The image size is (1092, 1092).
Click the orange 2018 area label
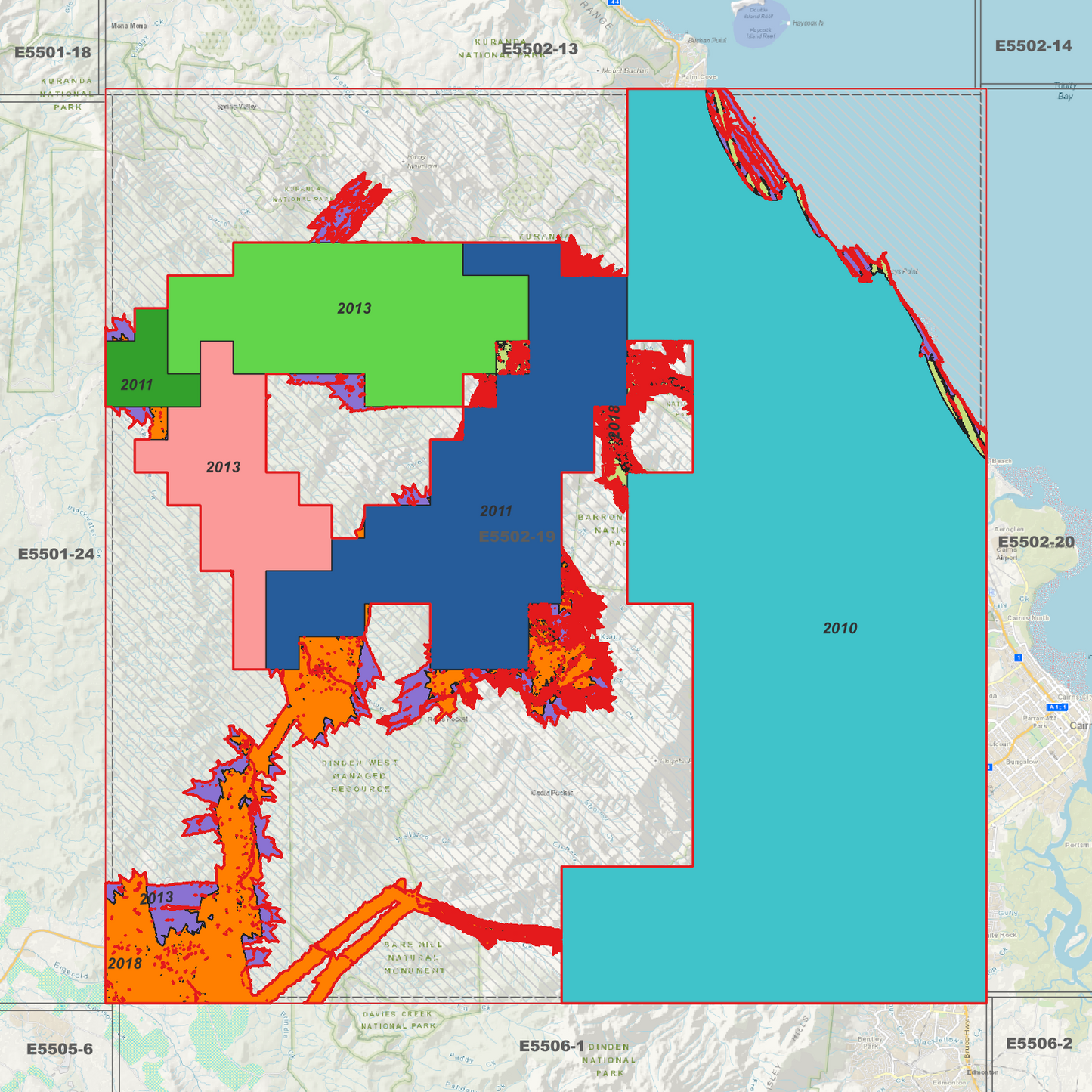[125, 964]
